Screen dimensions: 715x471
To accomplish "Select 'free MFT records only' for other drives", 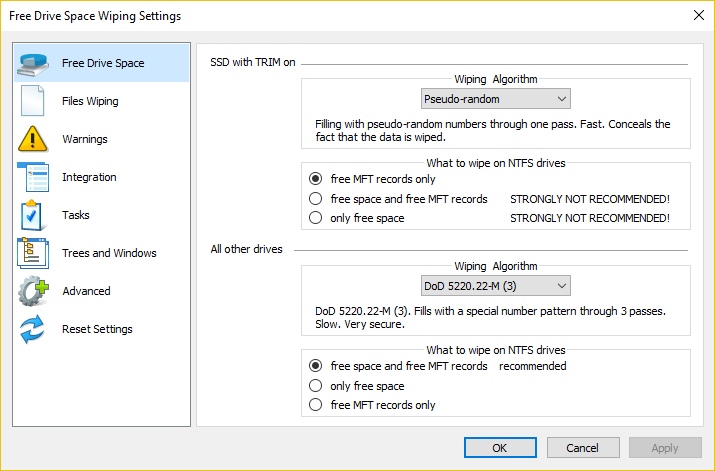I will click(x=316, y=405).
